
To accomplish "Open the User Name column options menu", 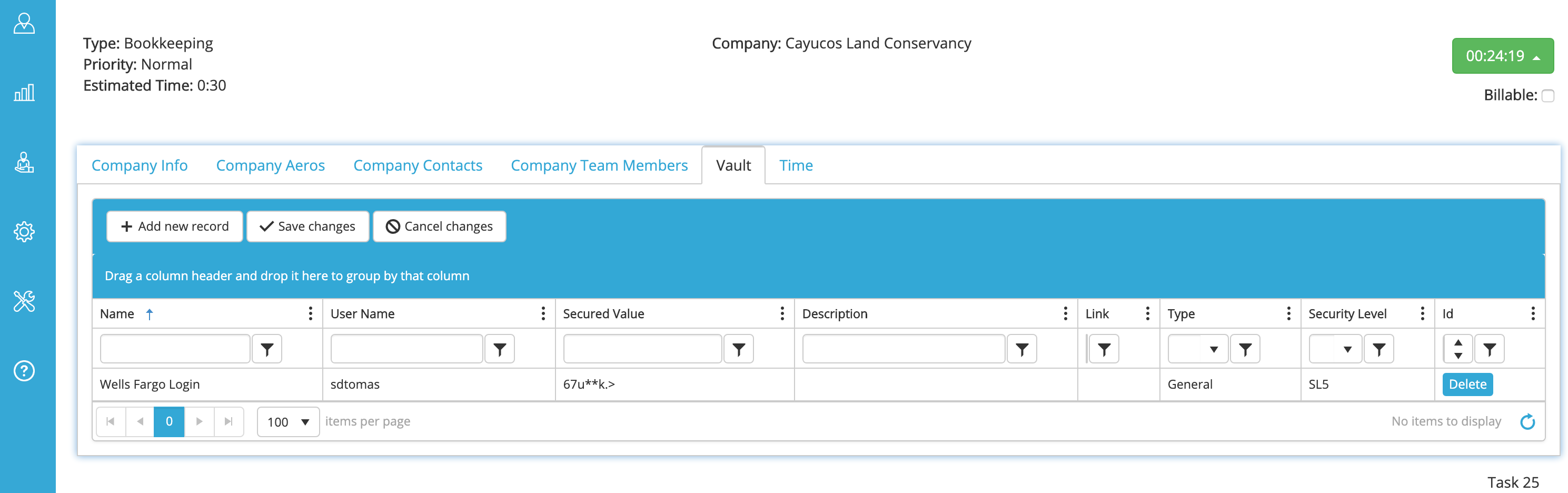I will pyautogui.click(x=543, y=313).
